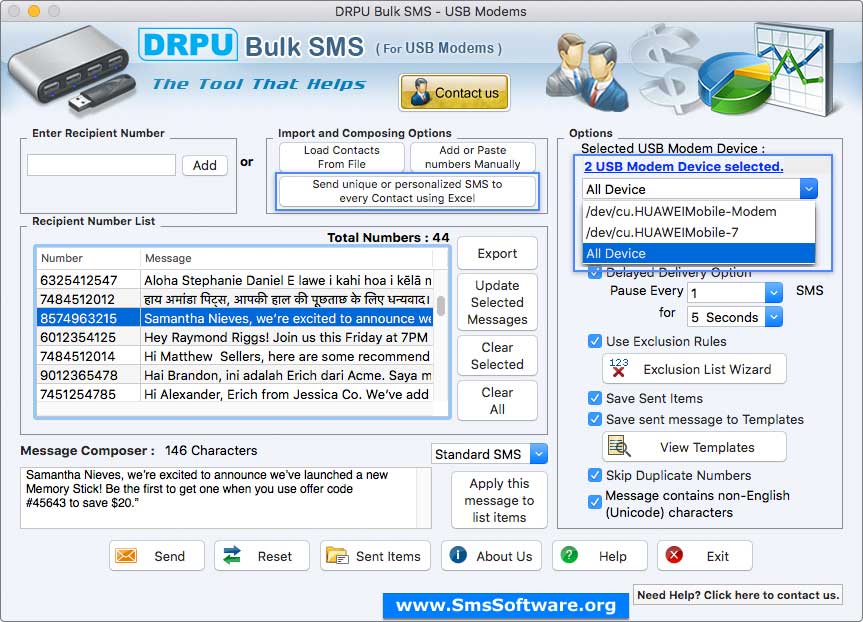Click the magnifier document View Templates icon
This screenshot has width=863, height=622.
coord(619,446)
